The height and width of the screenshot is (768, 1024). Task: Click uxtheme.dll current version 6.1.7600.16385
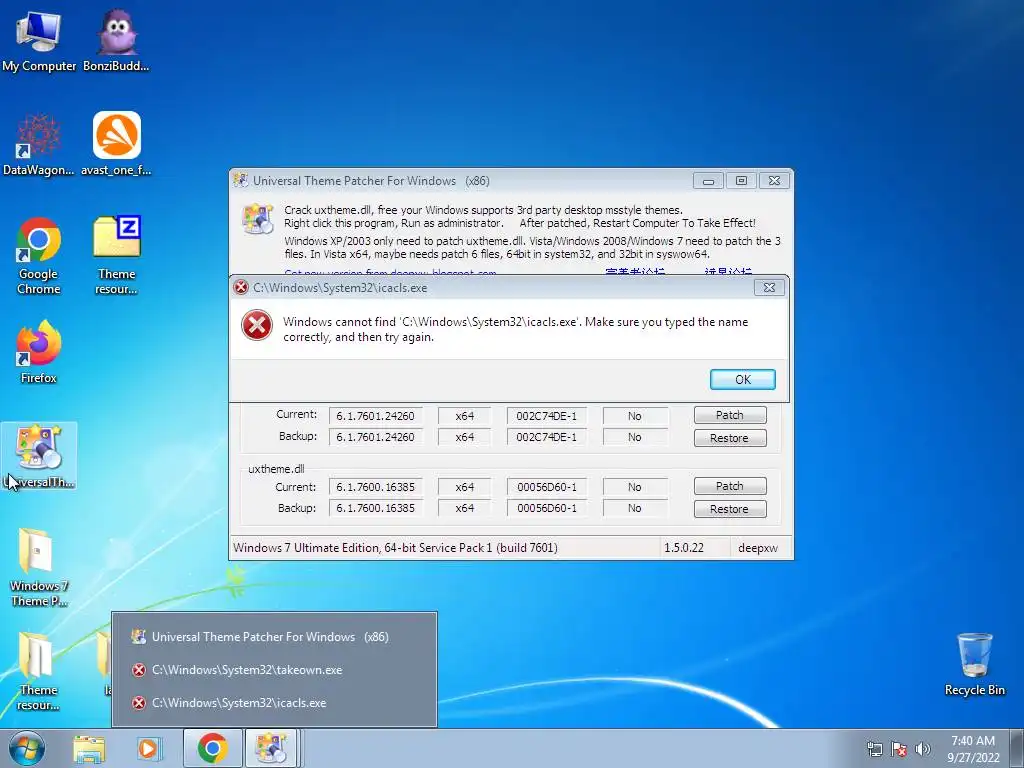376,487
